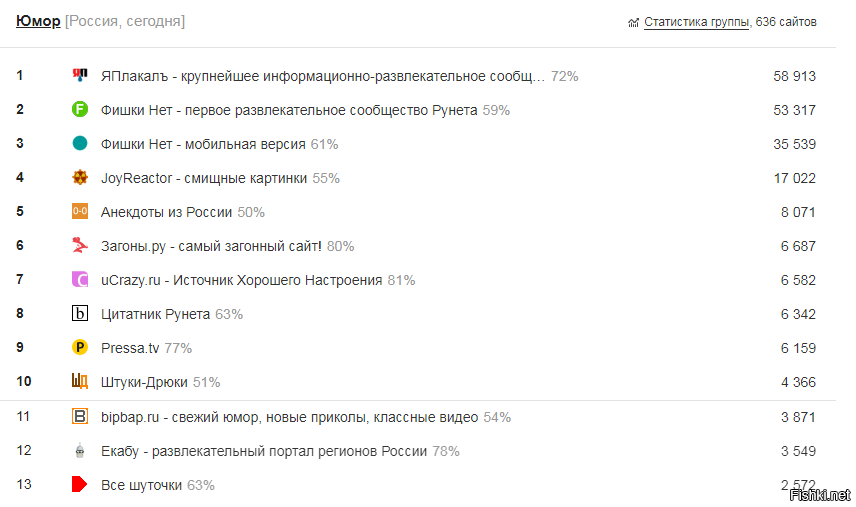Open ЯПлакалъ site link

pyautogui.click(x=323, y=76)
